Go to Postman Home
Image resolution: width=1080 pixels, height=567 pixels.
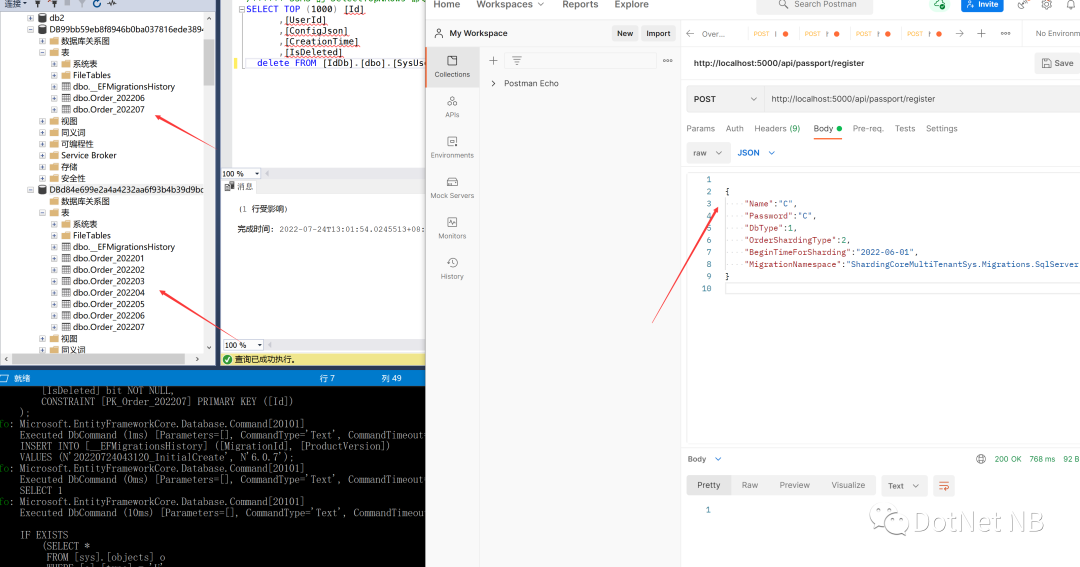tap(446, 4)
